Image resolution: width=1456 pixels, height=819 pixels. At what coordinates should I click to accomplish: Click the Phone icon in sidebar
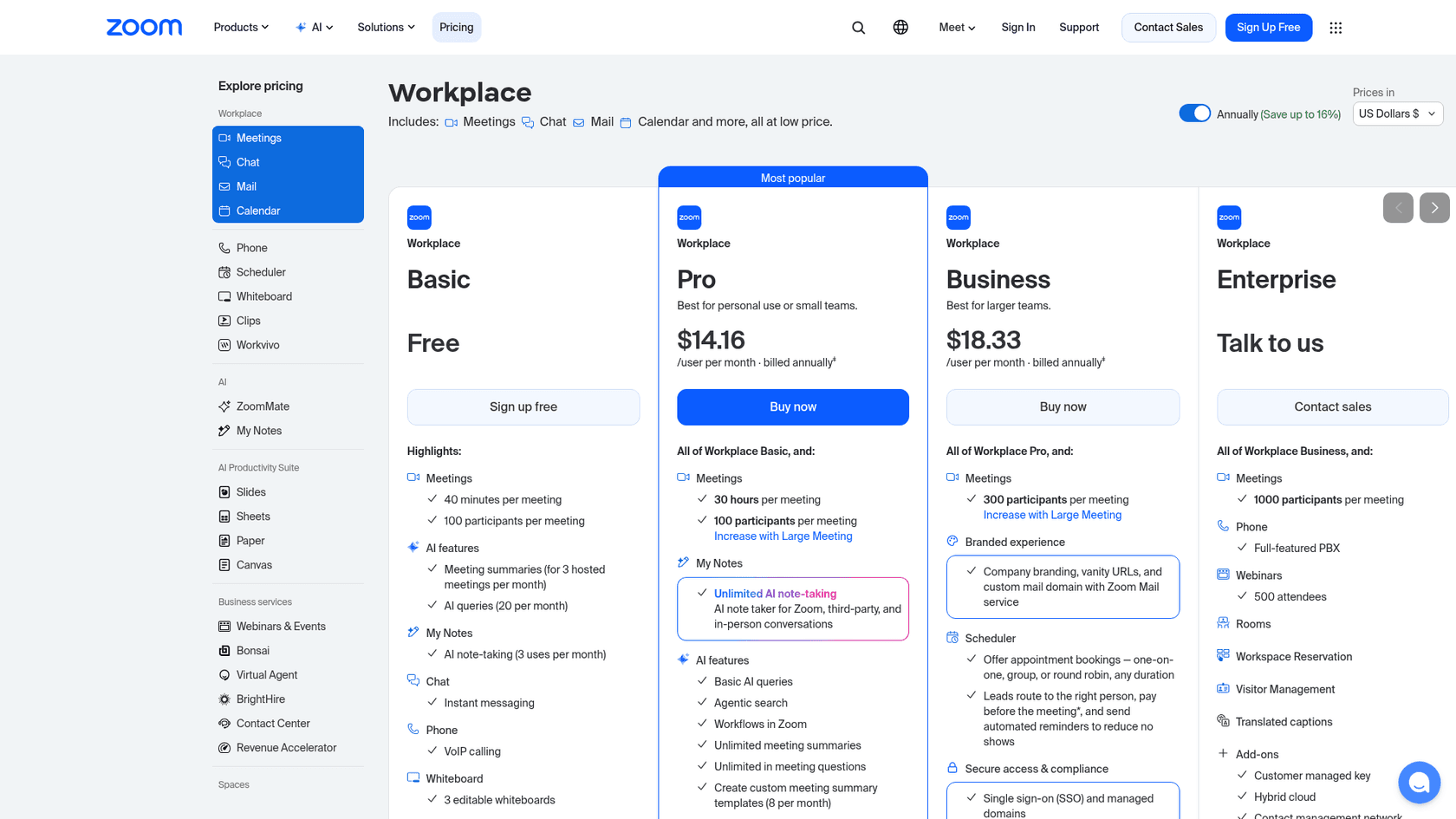224,248
